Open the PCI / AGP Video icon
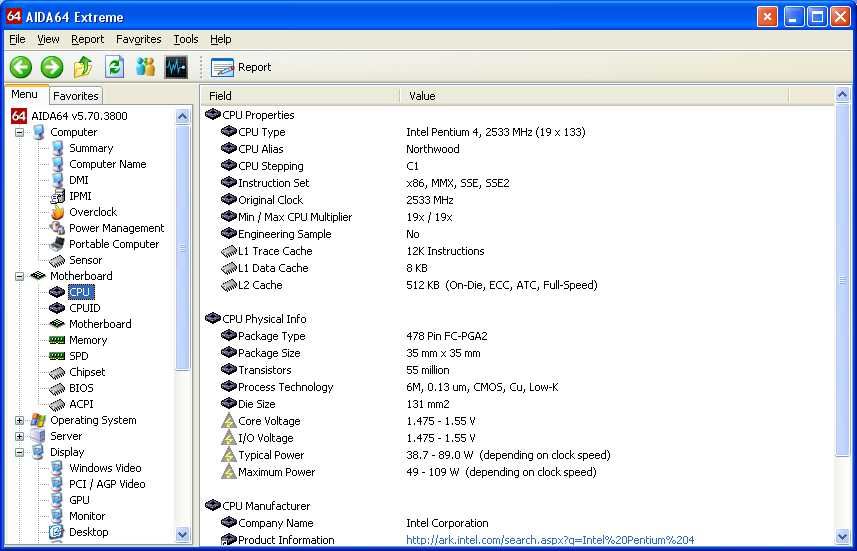The width and height of the screenshot is (857, 551). [x=57, y=484]
